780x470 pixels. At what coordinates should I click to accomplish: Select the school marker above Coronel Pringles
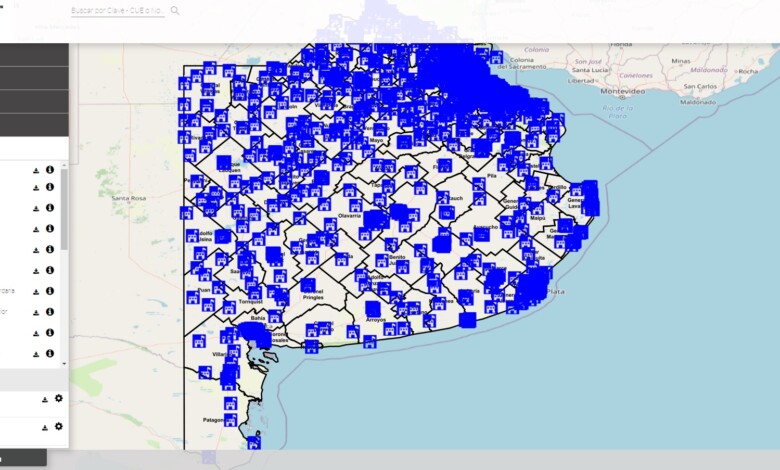[x=308, y=285]
